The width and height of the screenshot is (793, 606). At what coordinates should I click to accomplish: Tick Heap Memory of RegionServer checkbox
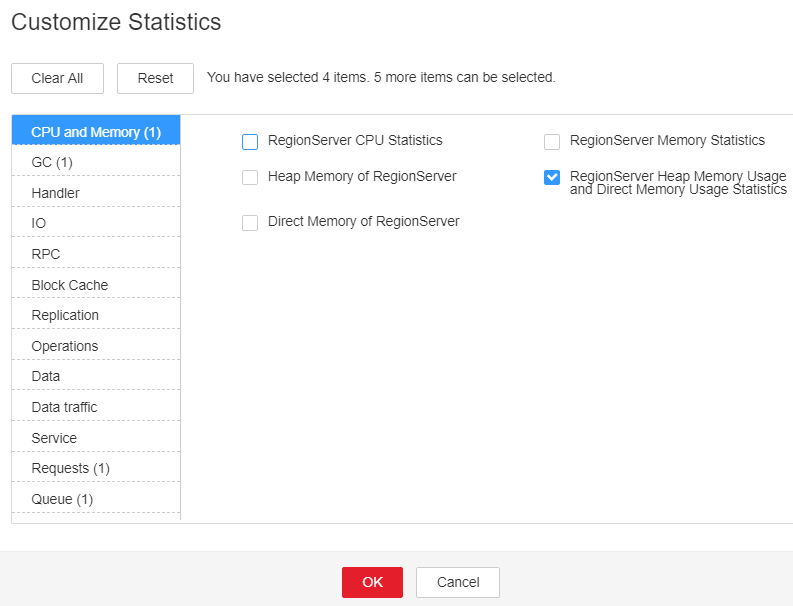(x=250, y=178)
